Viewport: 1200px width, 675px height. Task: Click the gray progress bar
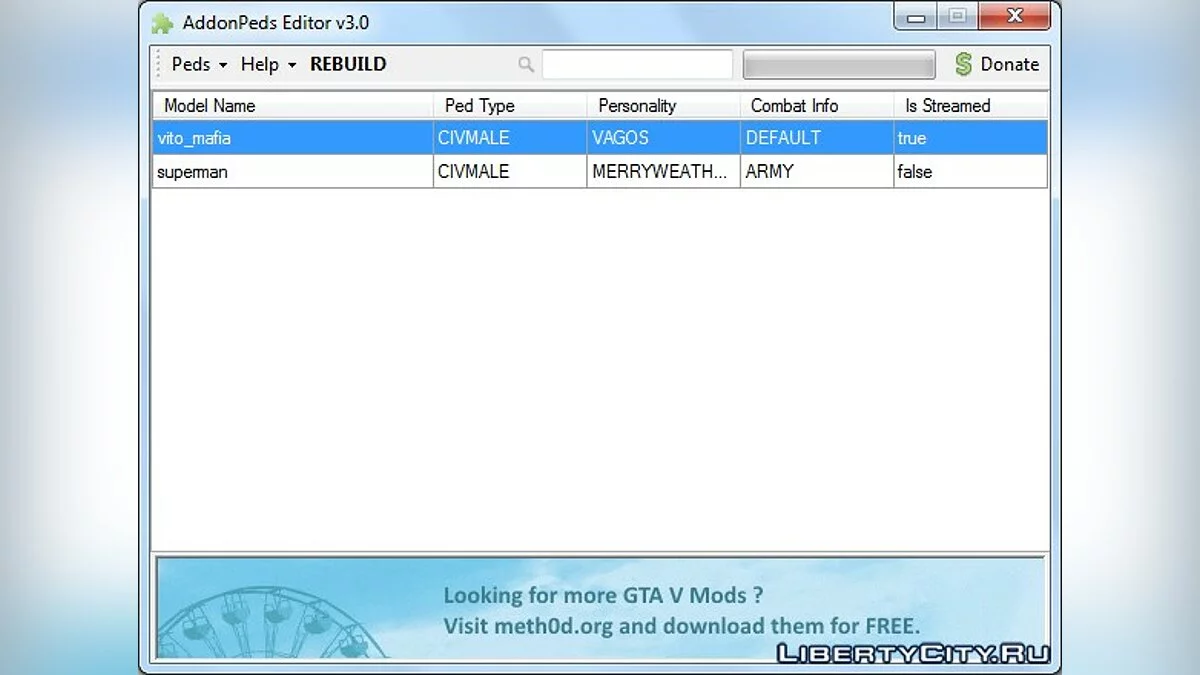(x=838, y=65)
